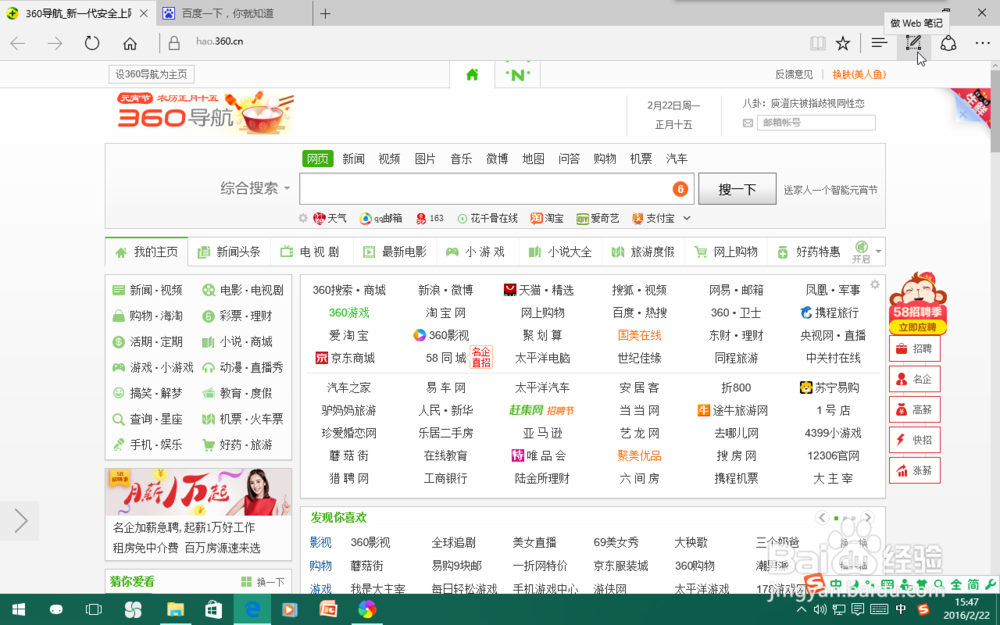Expand the 综合搜索 dropdown
The image size is (1000, 625).
pos(287,188)
